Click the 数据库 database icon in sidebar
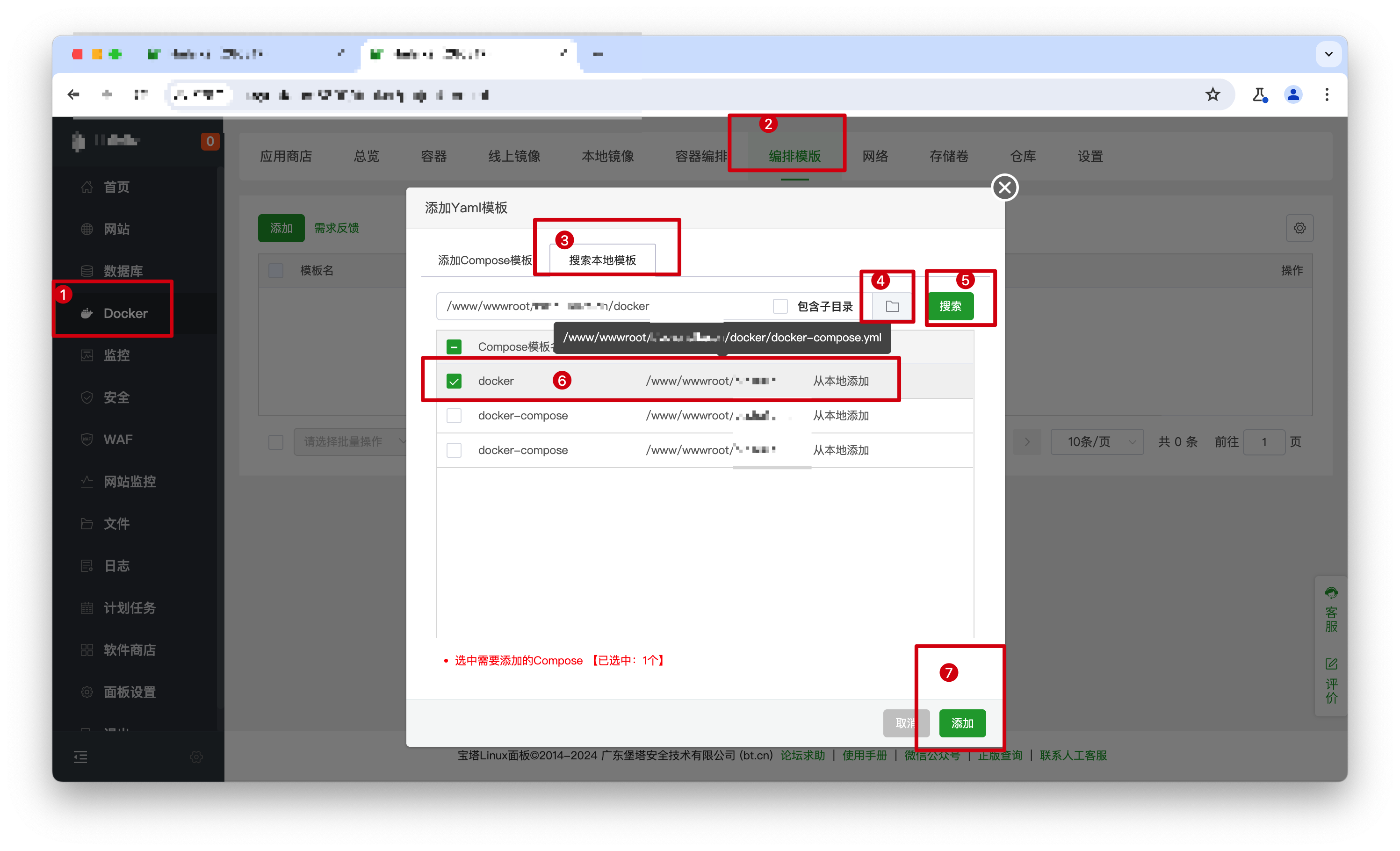This screenshot has height=851, width=1400. coord(87,271)
